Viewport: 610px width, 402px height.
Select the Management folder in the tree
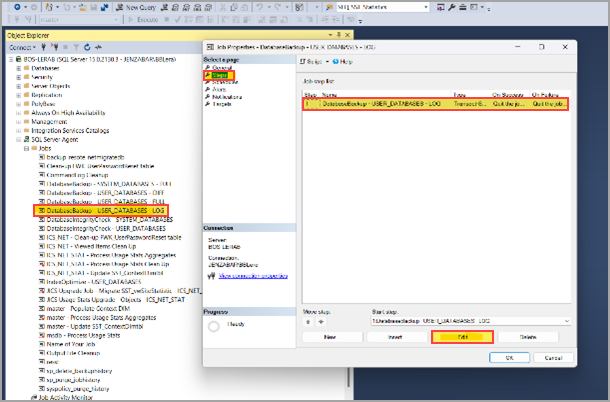(x=49, y=122)
